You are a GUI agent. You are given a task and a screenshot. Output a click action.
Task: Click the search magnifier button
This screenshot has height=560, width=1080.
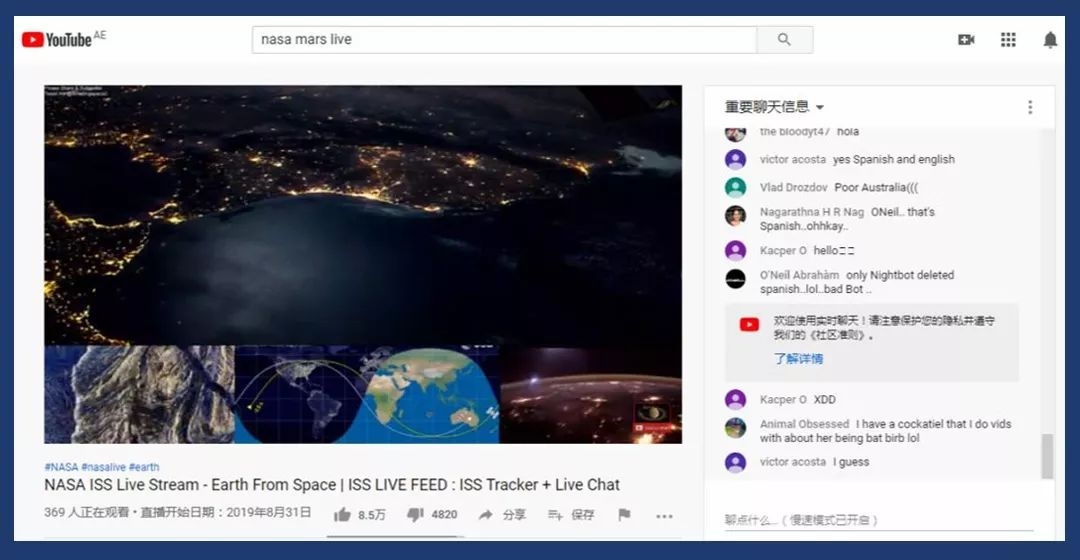pyautogui.click(x=784, y=40)
